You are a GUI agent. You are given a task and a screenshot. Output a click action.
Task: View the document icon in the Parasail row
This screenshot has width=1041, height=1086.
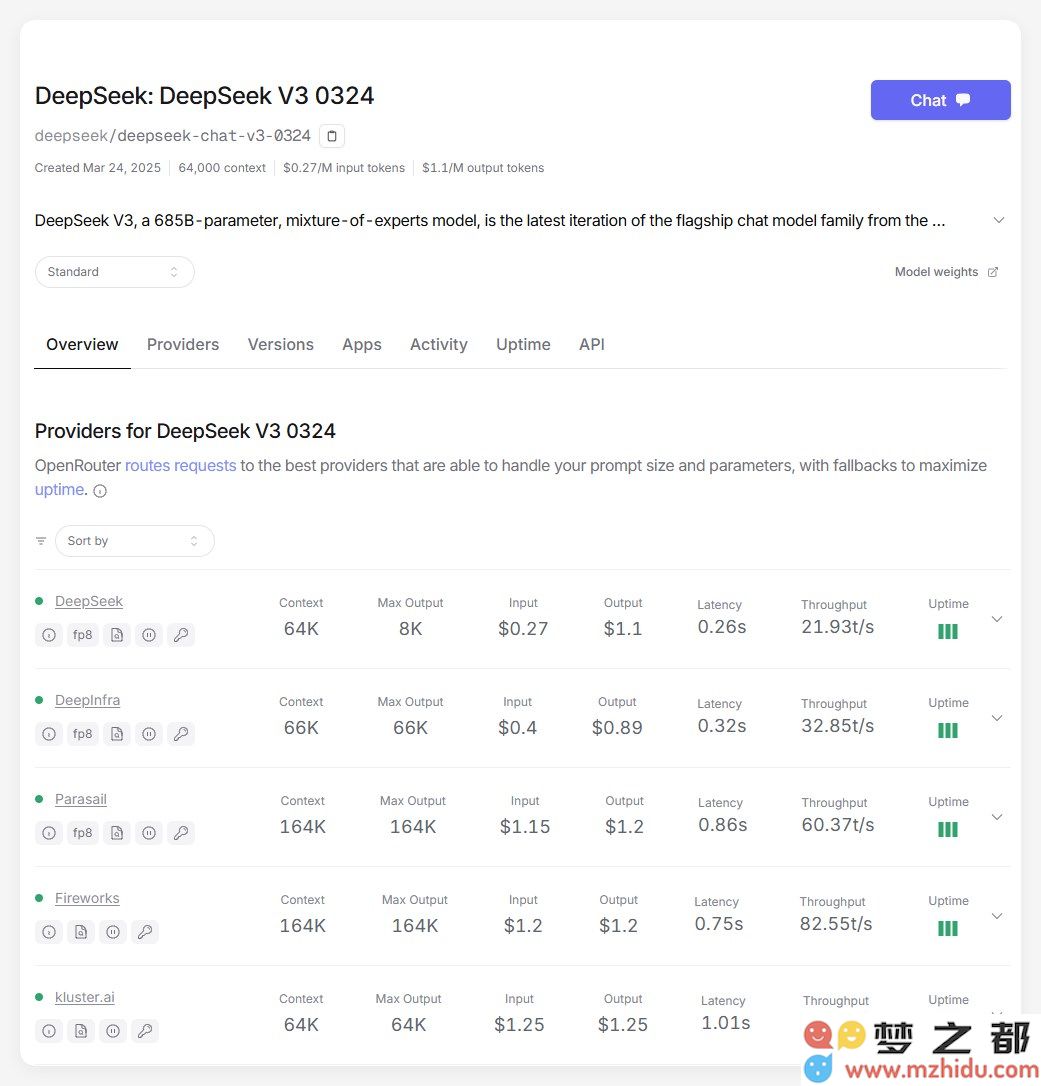[x=116, y=833]
